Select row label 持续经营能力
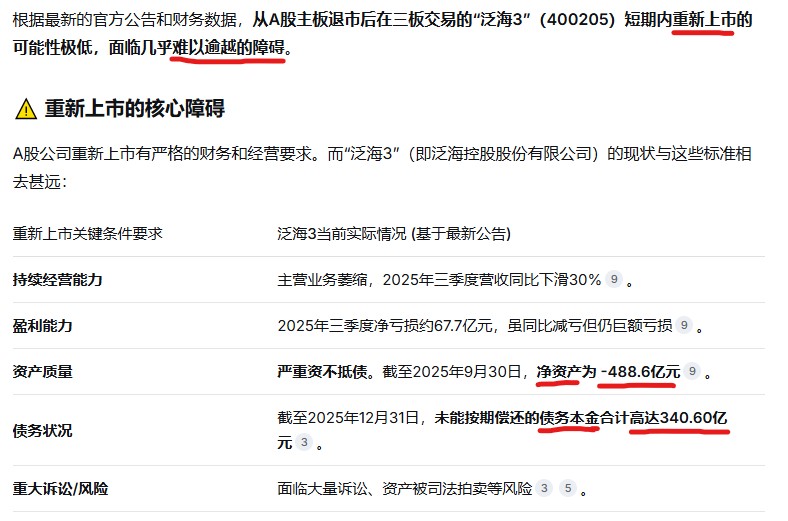This screenshot has width=788, height=521. point(57,279)
